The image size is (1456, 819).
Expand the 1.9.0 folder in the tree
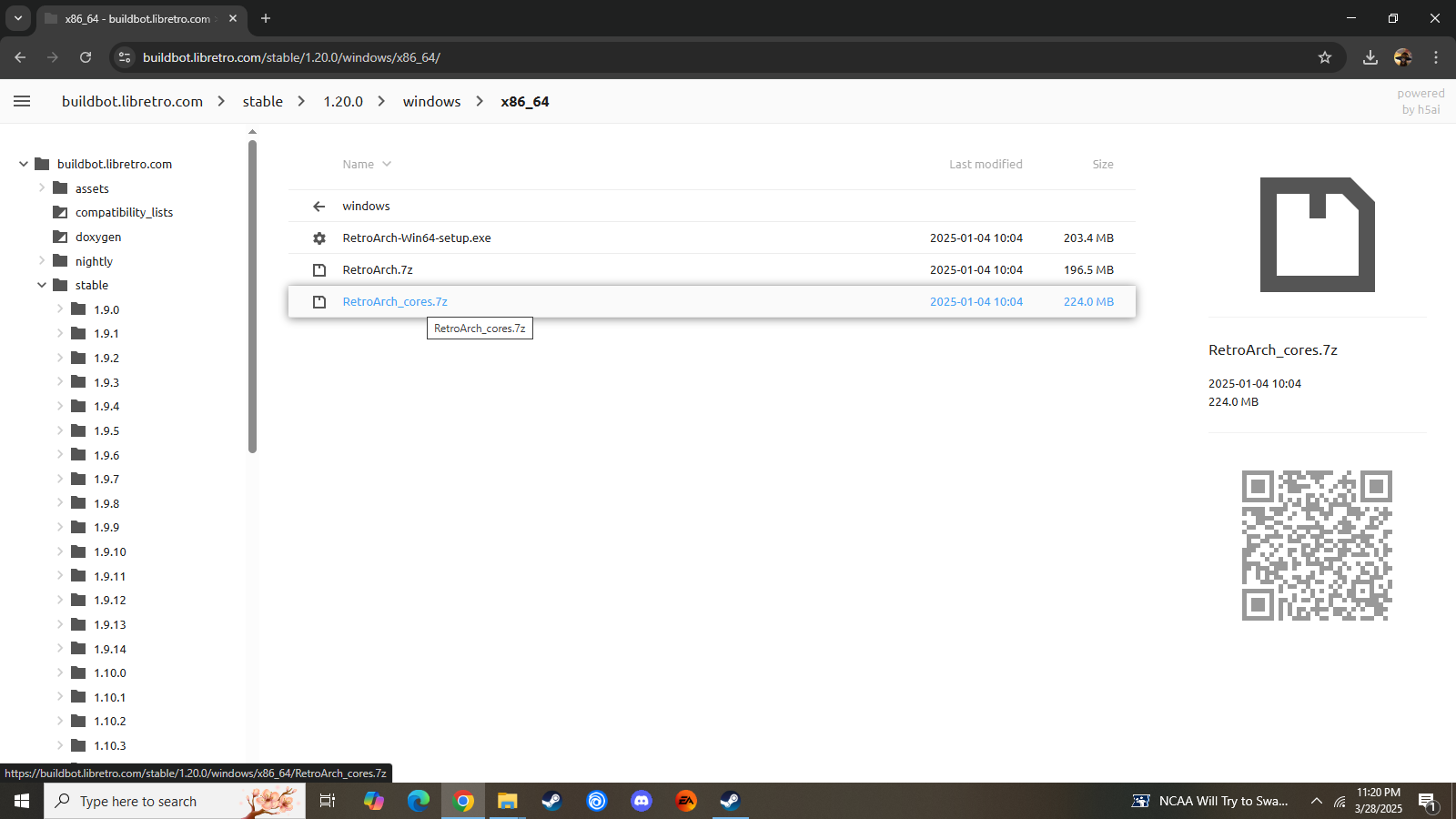coord(60,308)
